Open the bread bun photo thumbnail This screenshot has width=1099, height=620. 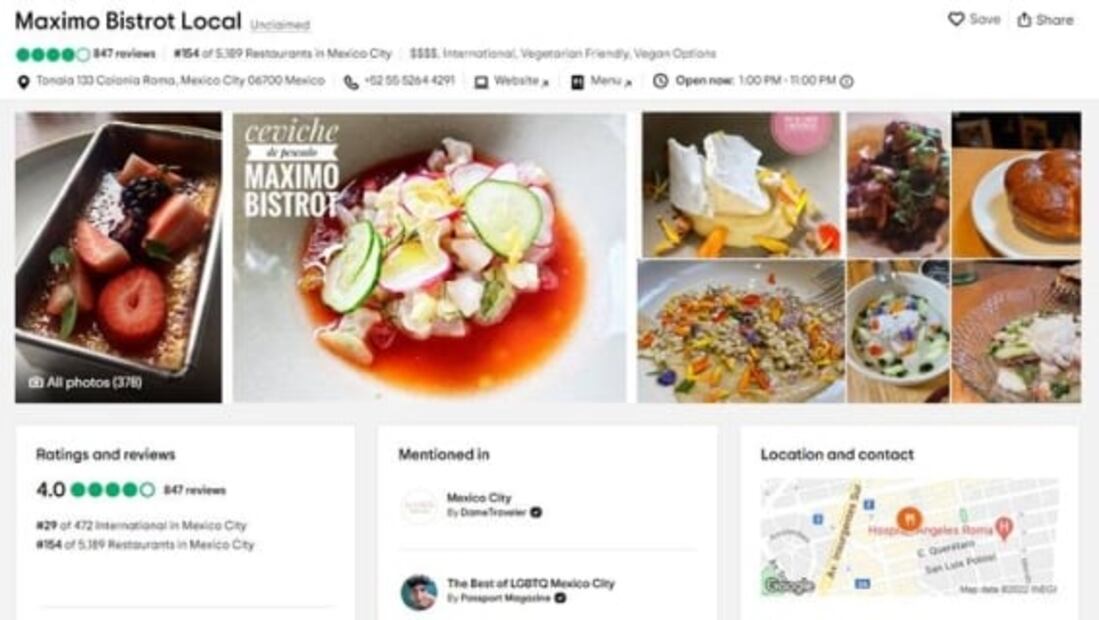(1016, 186)
